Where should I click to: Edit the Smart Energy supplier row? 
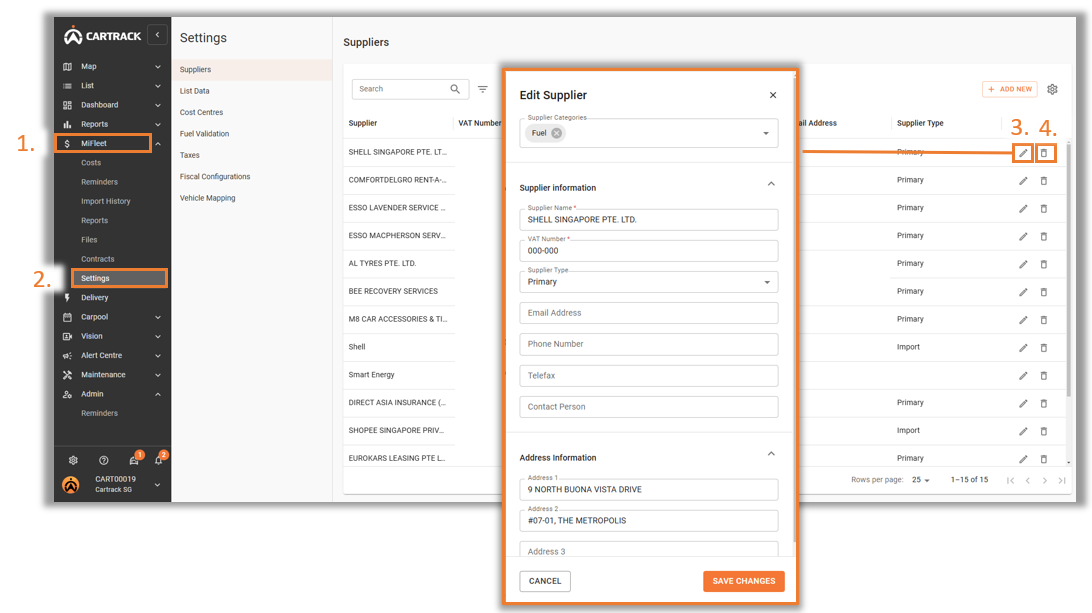[x=1023, y=376]
